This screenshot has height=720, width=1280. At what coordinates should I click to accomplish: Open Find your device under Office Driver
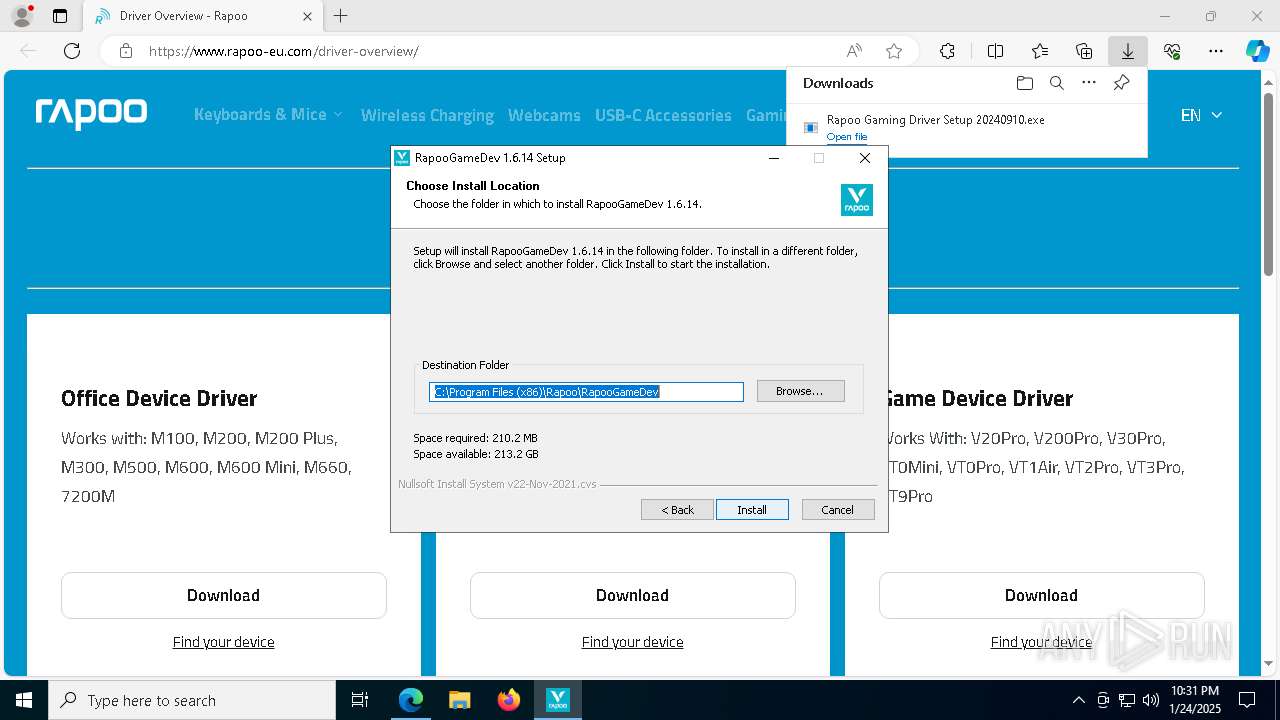223,642
